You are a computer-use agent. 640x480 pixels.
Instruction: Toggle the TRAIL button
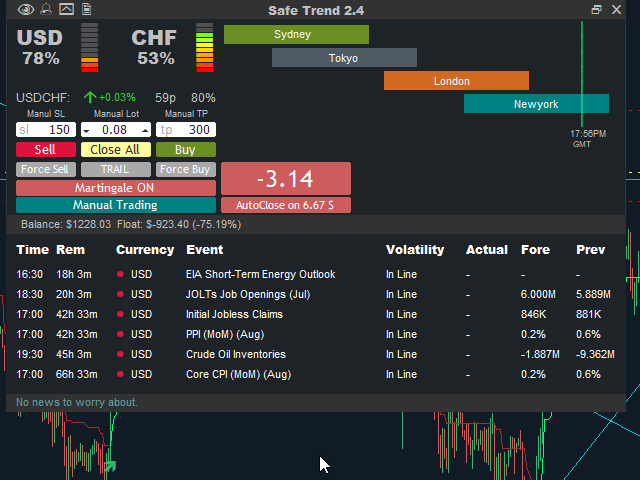click(116, 169)
